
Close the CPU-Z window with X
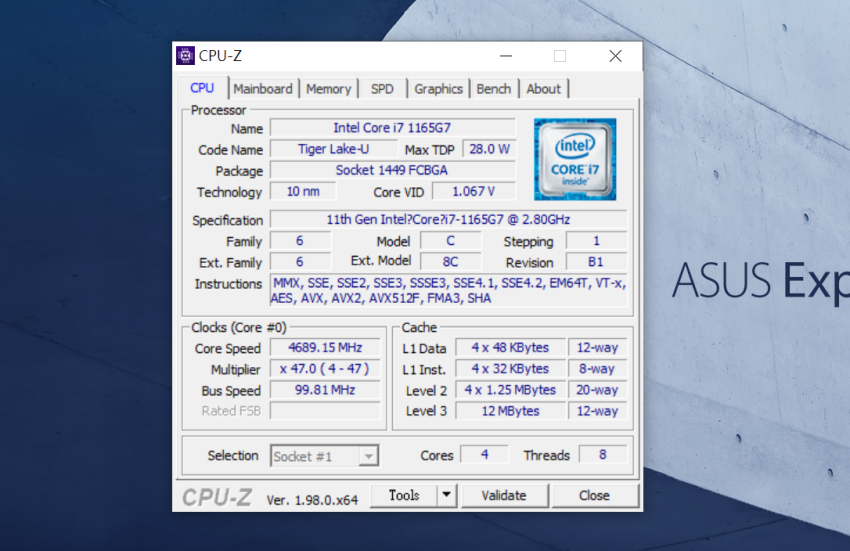coord(615,56)
